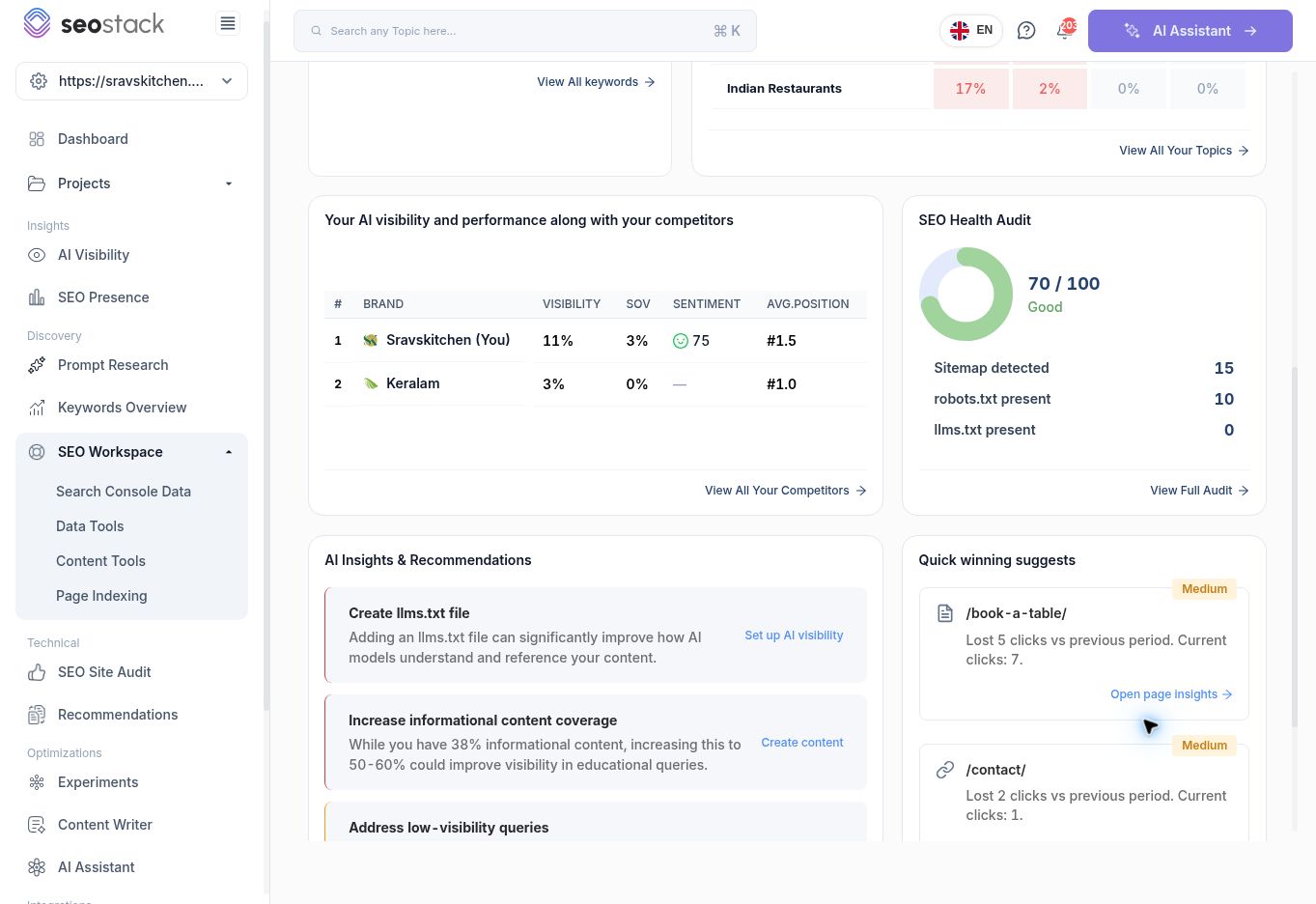Click the 17% Indian Restaurants cell
The width and height of the screenshot is (1316, 904).
[971, 89]
